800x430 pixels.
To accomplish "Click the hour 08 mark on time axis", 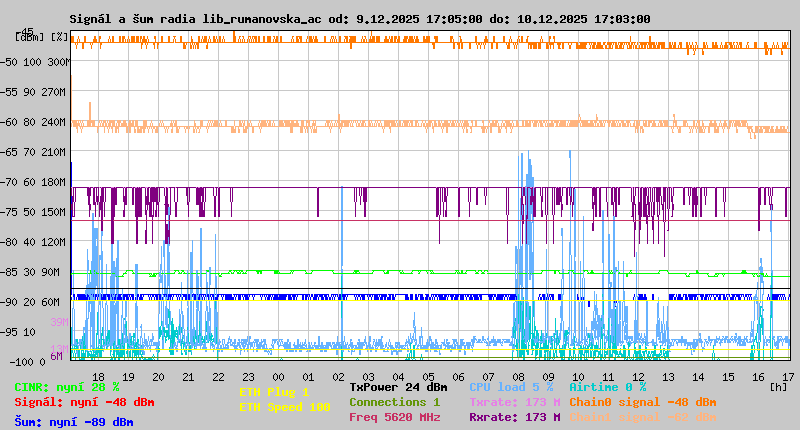I will pyautogui.click(x=518, y=377).
